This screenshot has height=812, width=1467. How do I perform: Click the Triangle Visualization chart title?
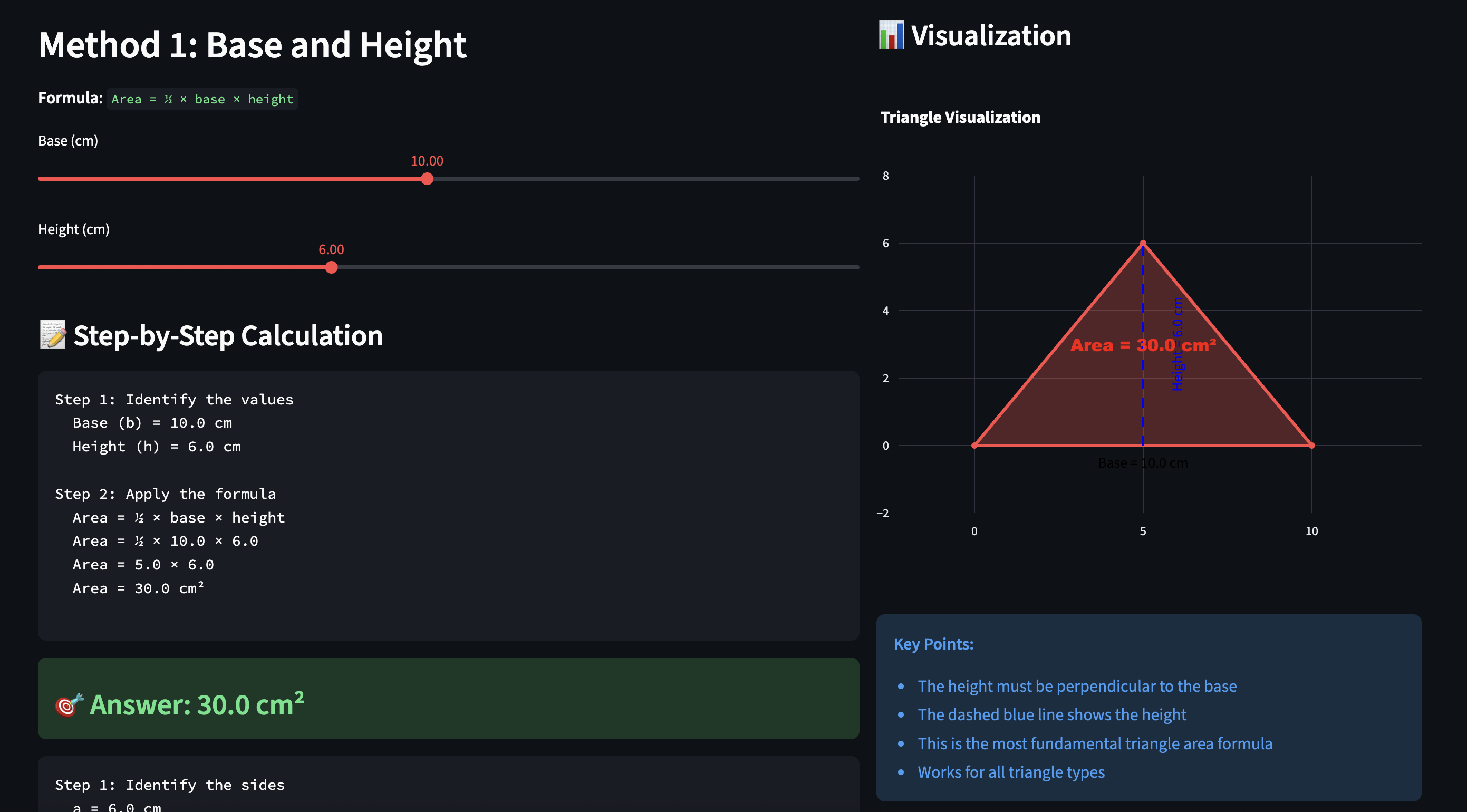[x=960, y=117]
